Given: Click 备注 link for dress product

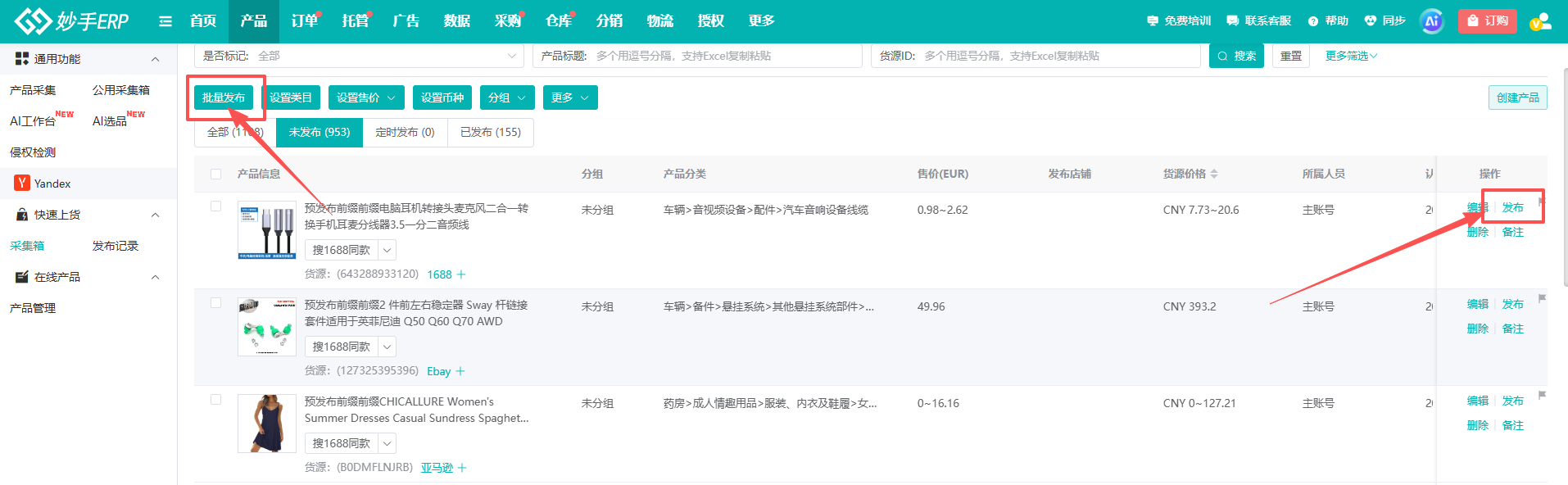Looking at the screenshot, I should (1512, 425).
